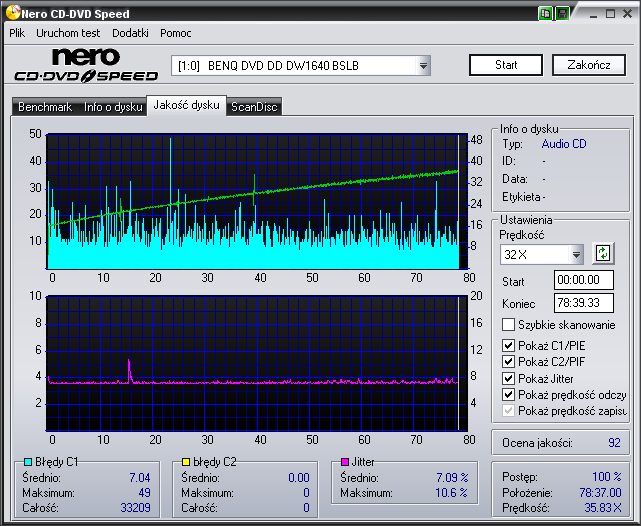Click the Zakończ button
Screen dimensions: 641x526
click(x=589, y=65)
